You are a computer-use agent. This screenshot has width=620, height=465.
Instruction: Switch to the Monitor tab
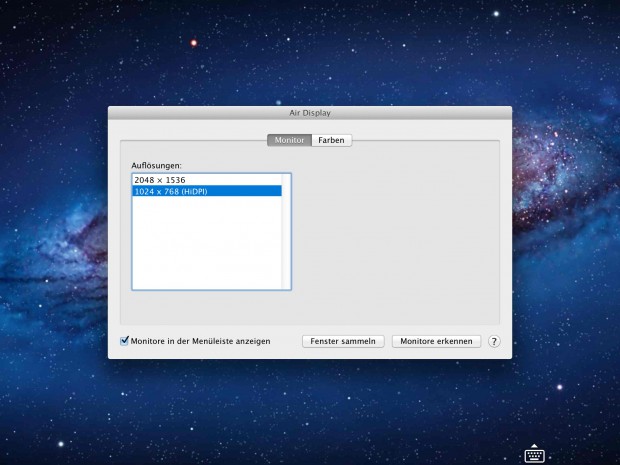click(x=289, y=140)
